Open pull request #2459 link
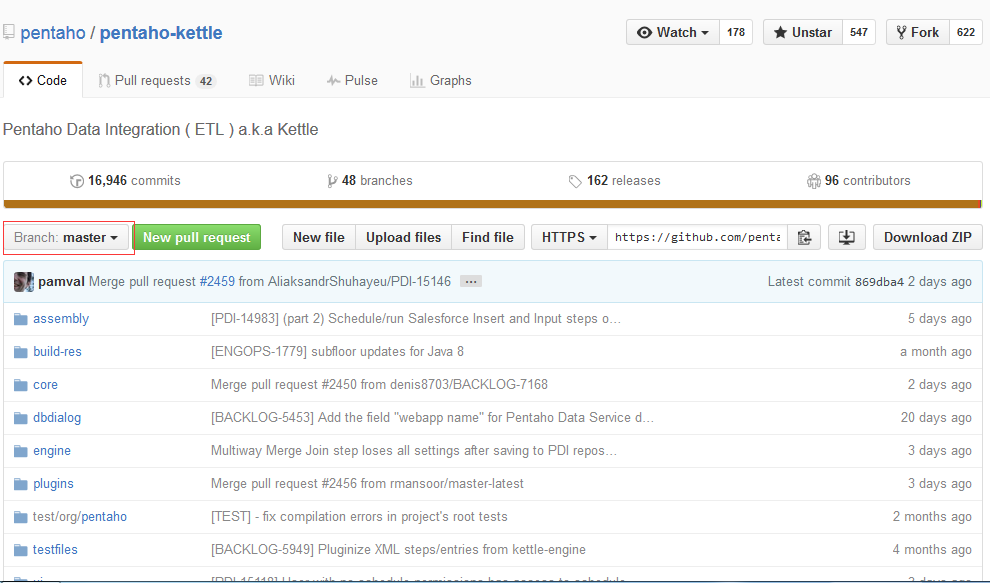This screenshot has width=990, height=583. point(217,282)
